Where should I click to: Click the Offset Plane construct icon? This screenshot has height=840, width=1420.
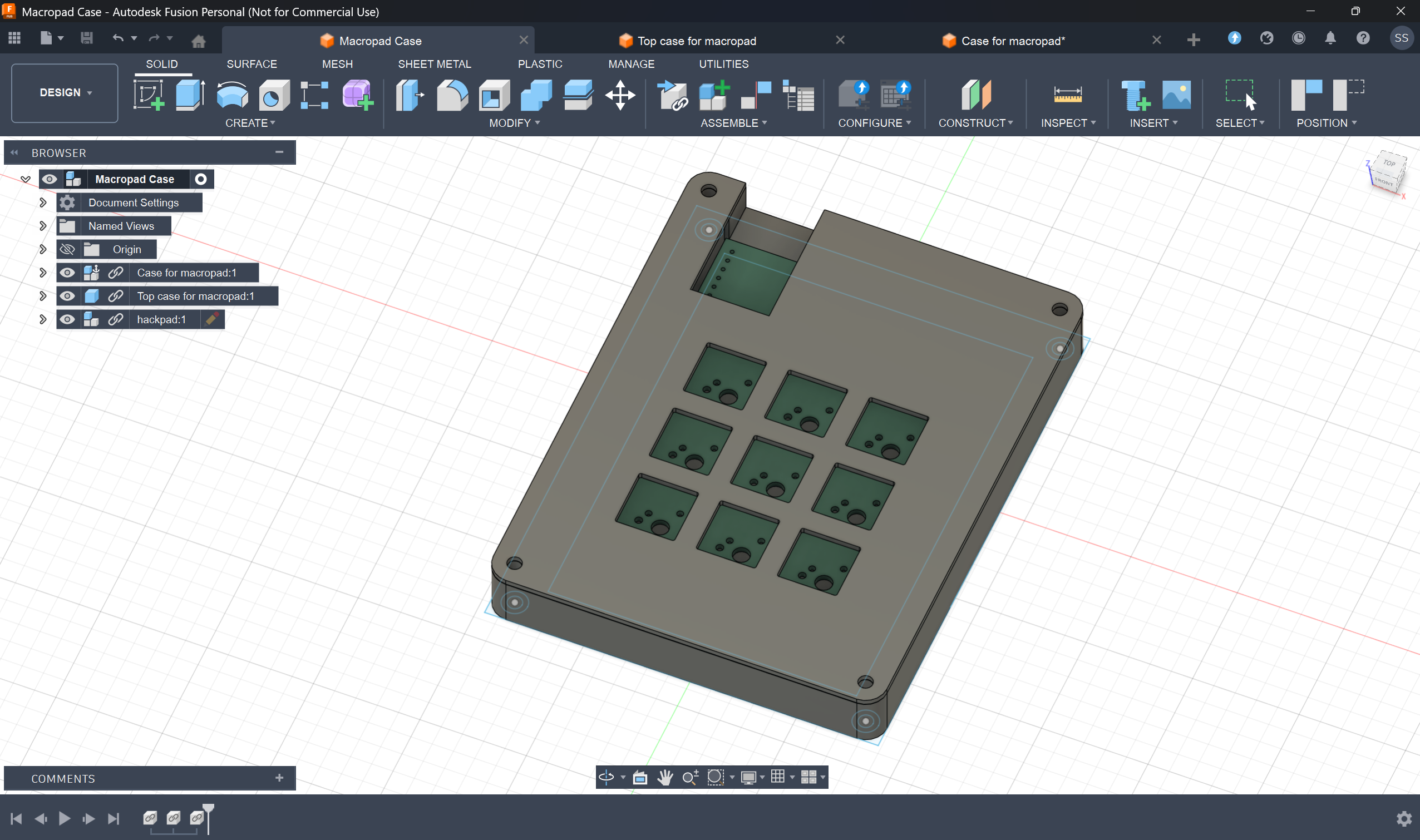pyautogui.click(x=977, y=95)
